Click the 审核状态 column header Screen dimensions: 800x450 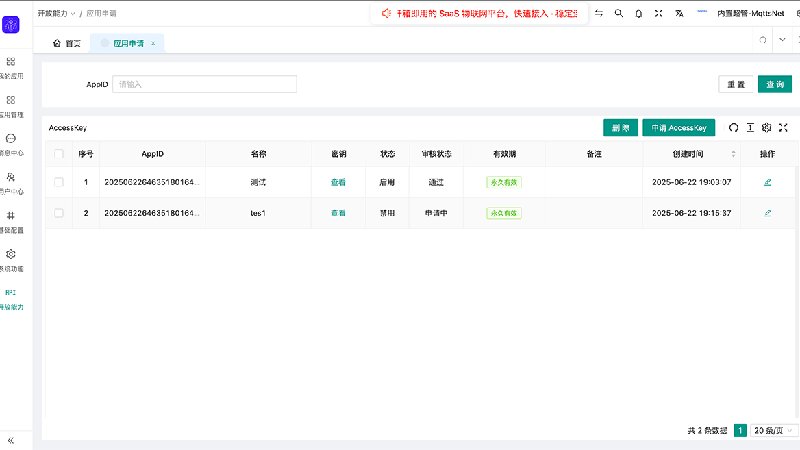point(436,154)
